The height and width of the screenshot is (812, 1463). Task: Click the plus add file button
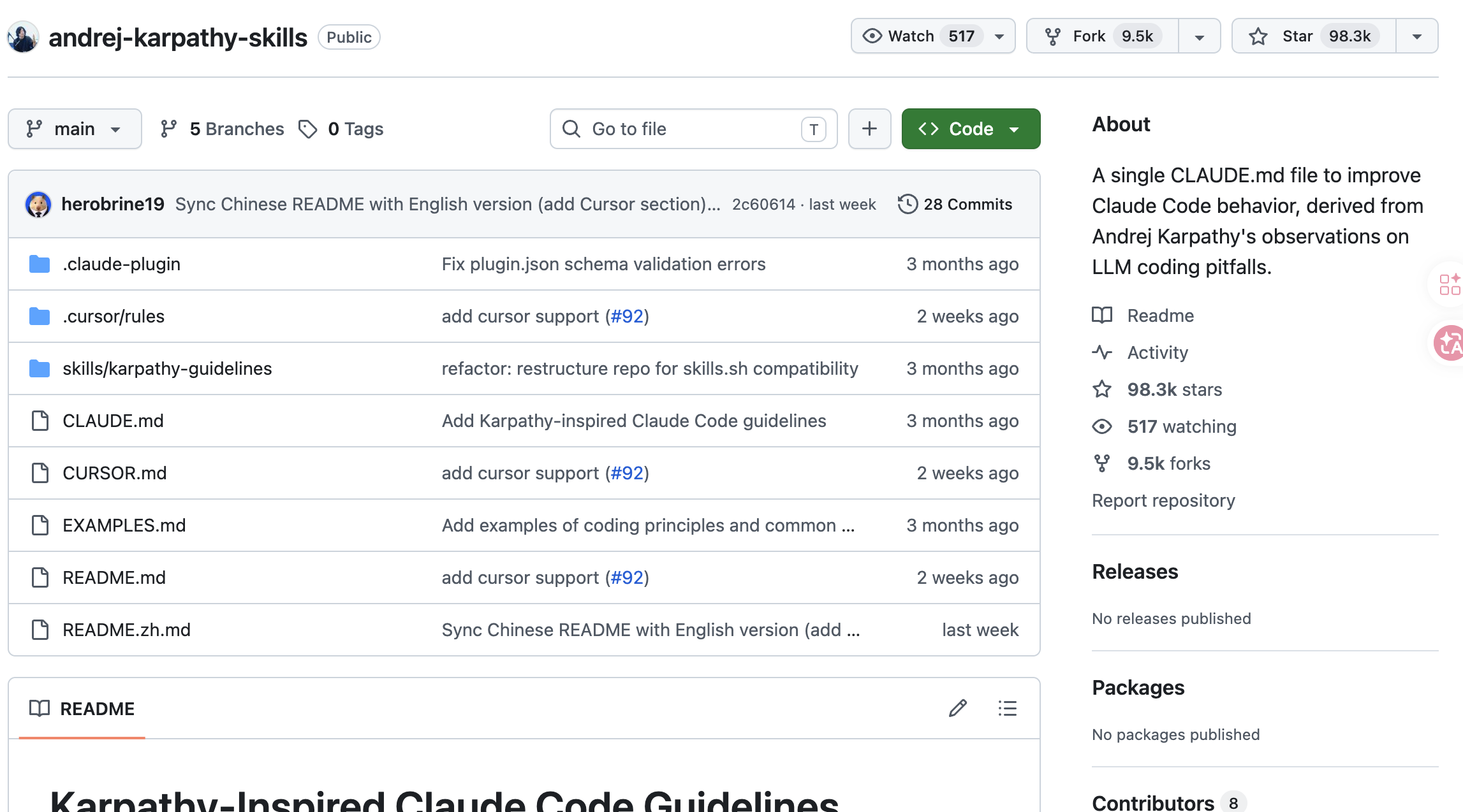click(869, 129)
